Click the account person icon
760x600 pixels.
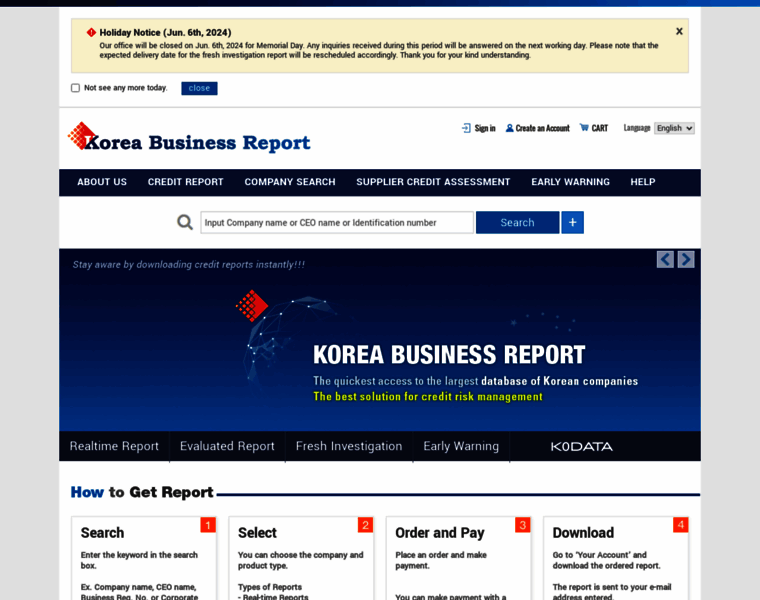click(509, 128)
